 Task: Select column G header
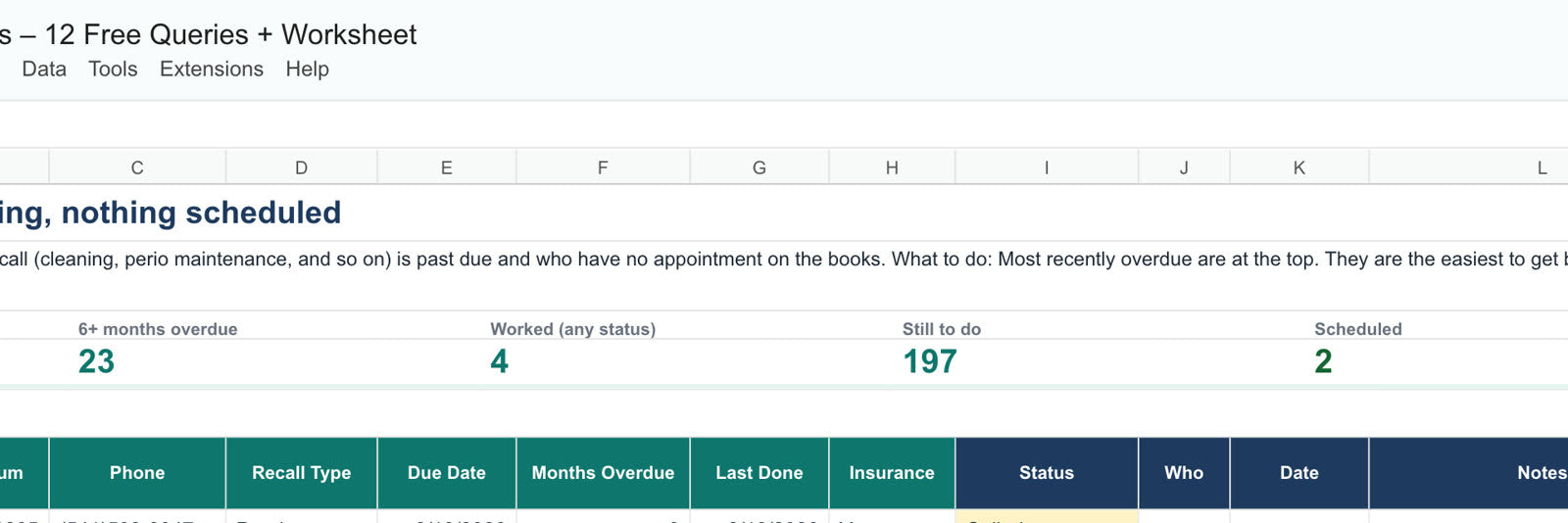coord(759,167)
